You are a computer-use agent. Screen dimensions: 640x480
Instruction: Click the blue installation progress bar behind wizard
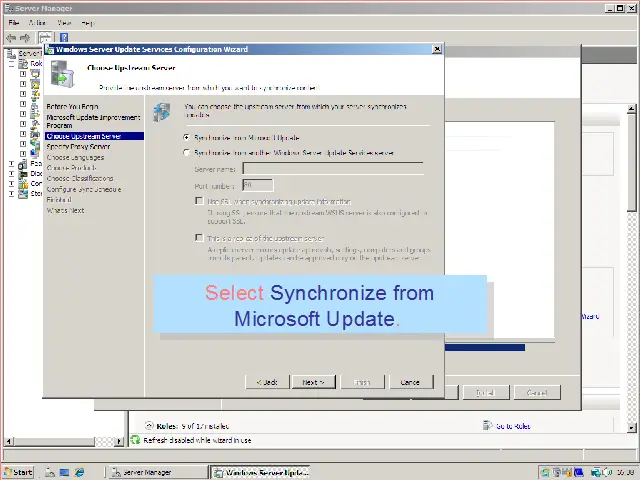[484, 347]
